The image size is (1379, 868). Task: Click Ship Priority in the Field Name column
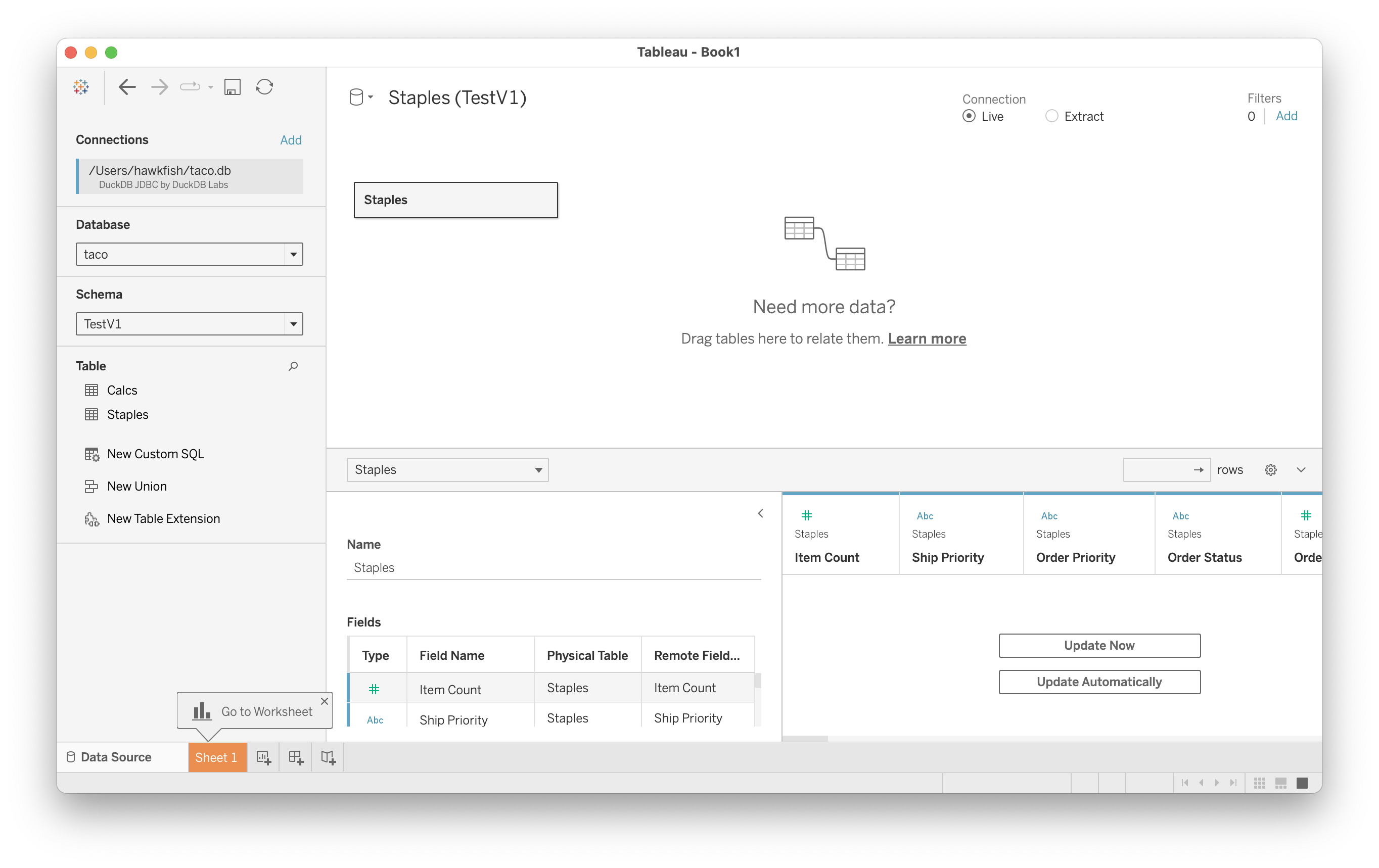click(x=453, y=719)
